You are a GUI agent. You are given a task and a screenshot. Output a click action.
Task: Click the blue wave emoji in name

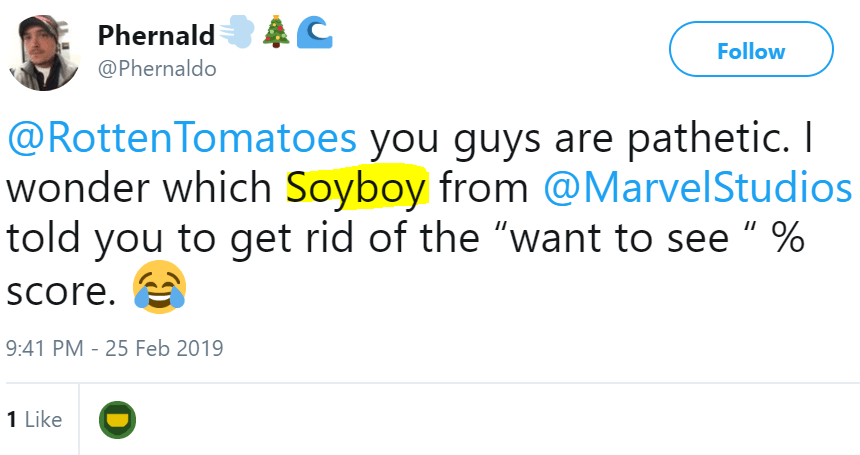(316, 35)
